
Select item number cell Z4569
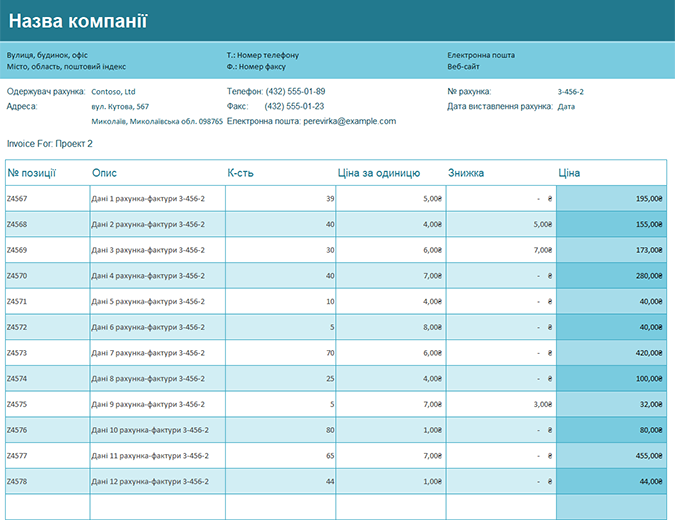point(47,250)
